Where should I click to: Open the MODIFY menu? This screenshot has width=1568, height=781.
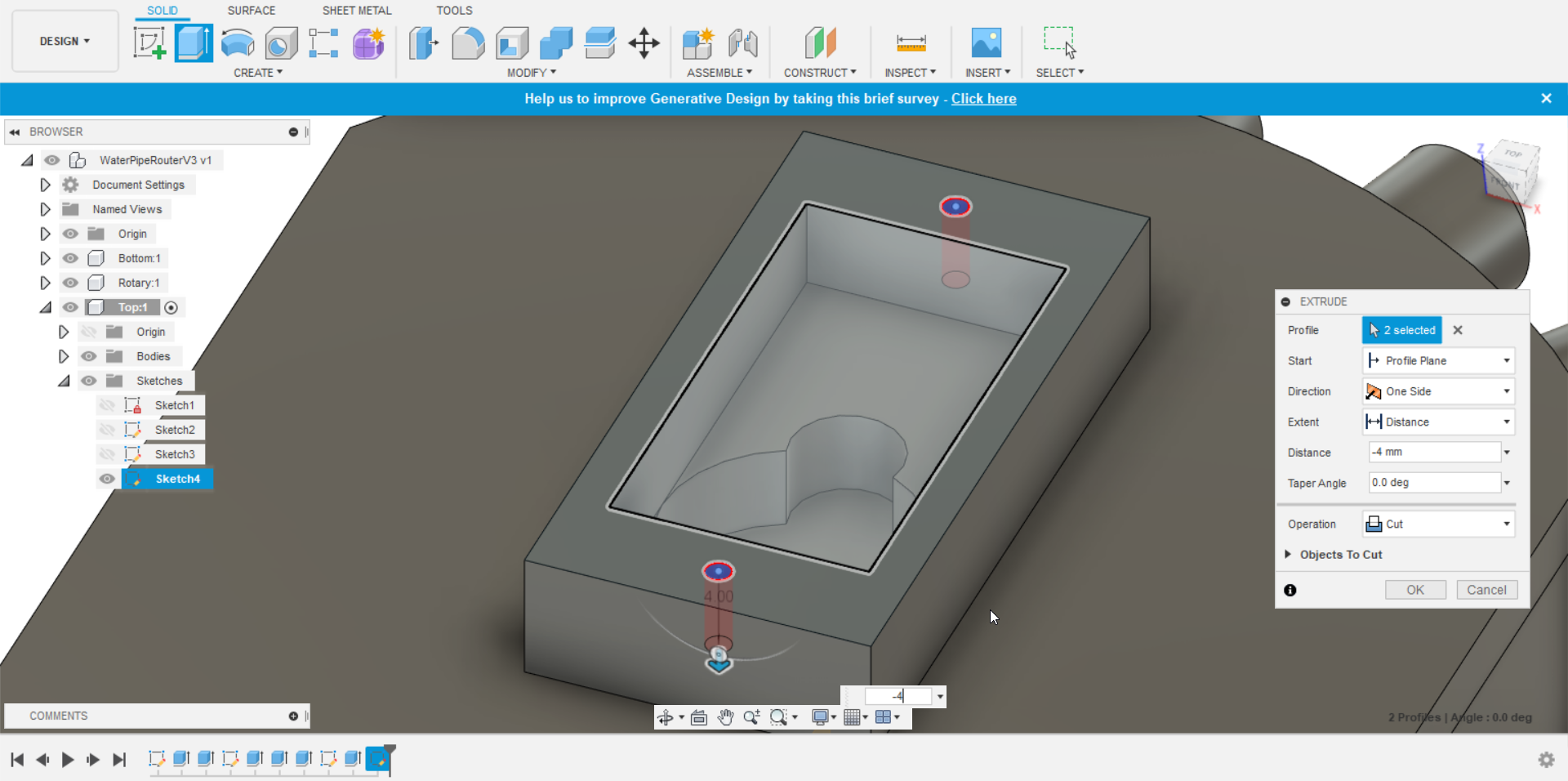(x=532, y=73)
